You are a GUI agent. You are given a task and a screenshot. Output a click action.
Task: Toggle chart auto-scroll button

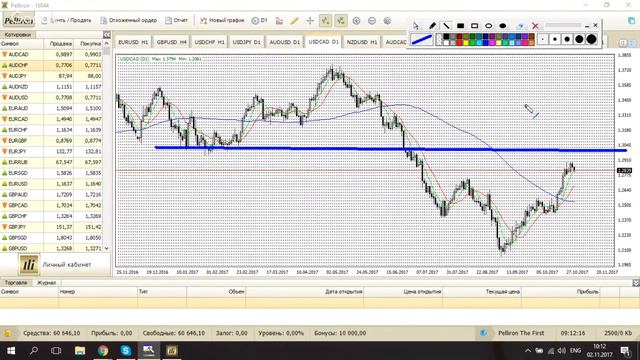325,20
